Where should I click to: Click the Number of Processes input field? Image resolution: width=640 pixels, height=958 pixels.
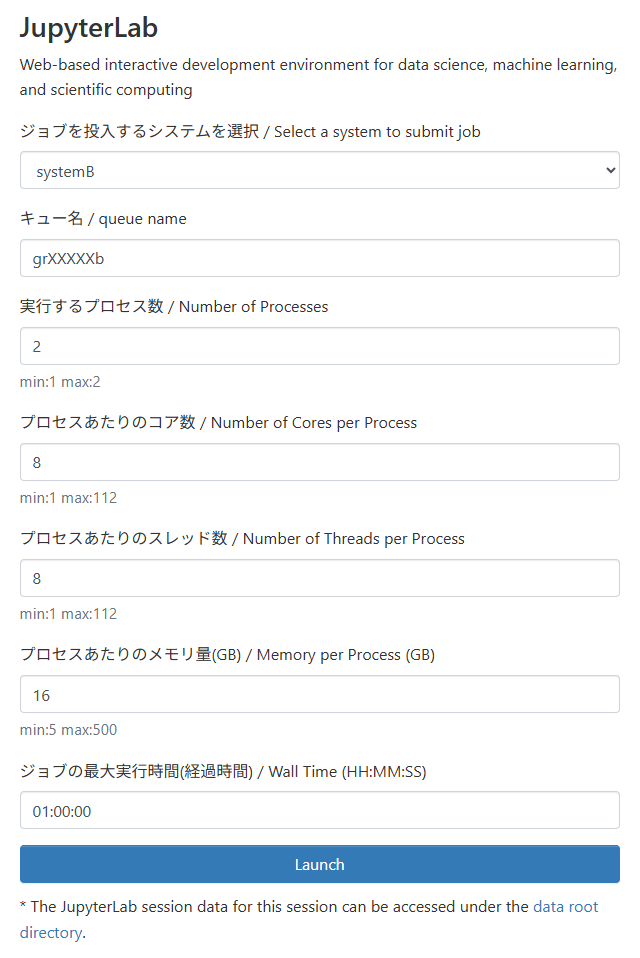click(x=319, y=346)
